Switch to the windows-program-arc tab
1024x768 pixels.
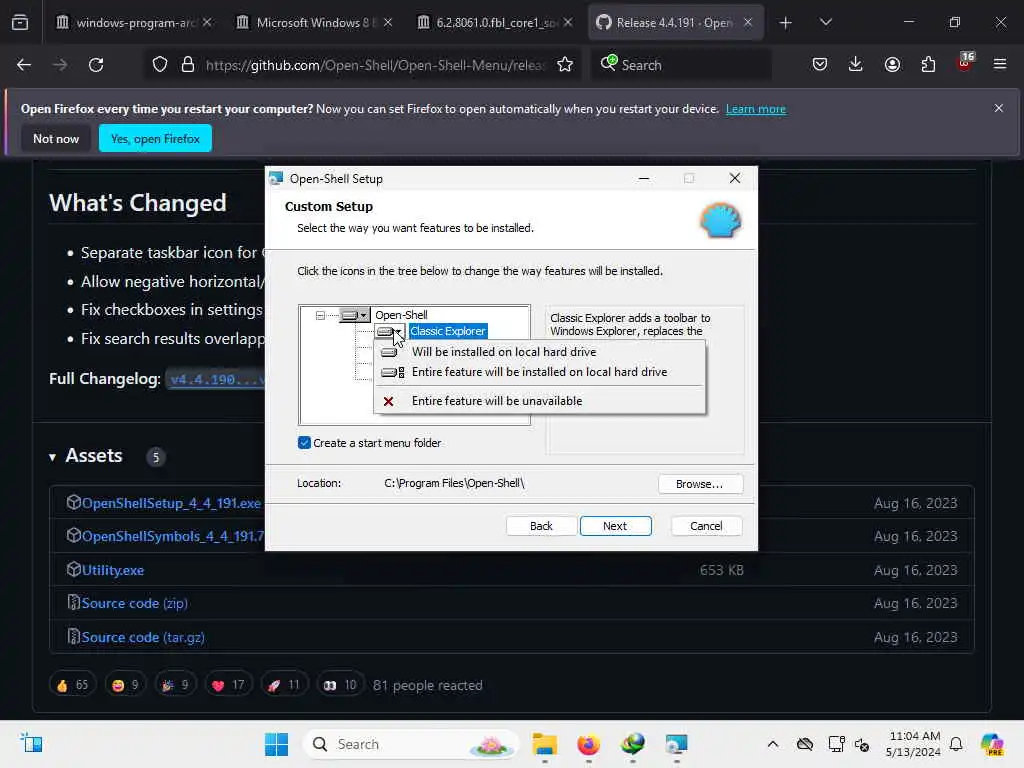[x=134, y=23]
